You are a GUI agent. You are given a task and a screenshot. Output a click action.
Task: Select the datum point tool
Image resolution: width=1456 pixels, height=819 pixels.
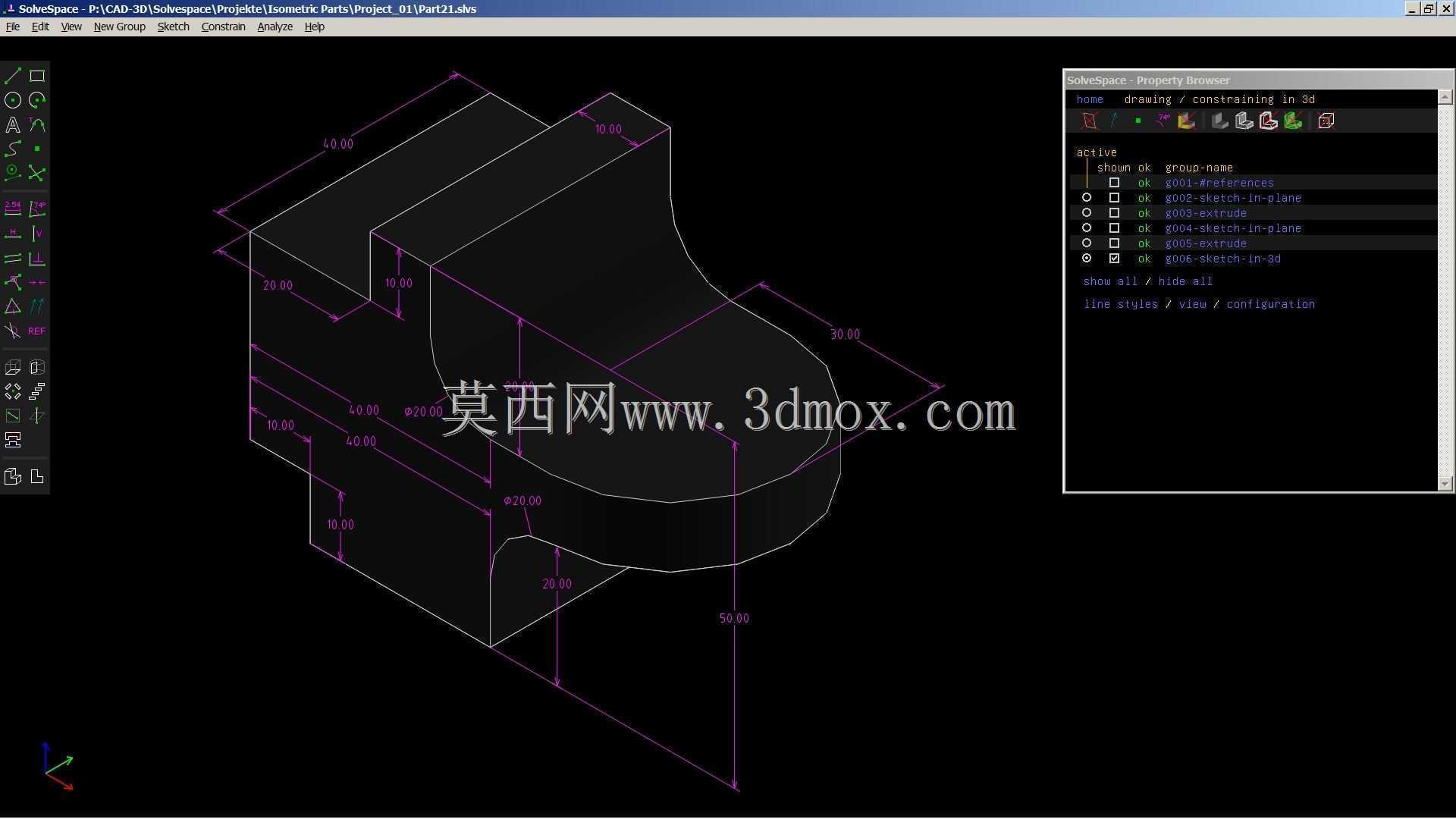(x=37, y=149)
